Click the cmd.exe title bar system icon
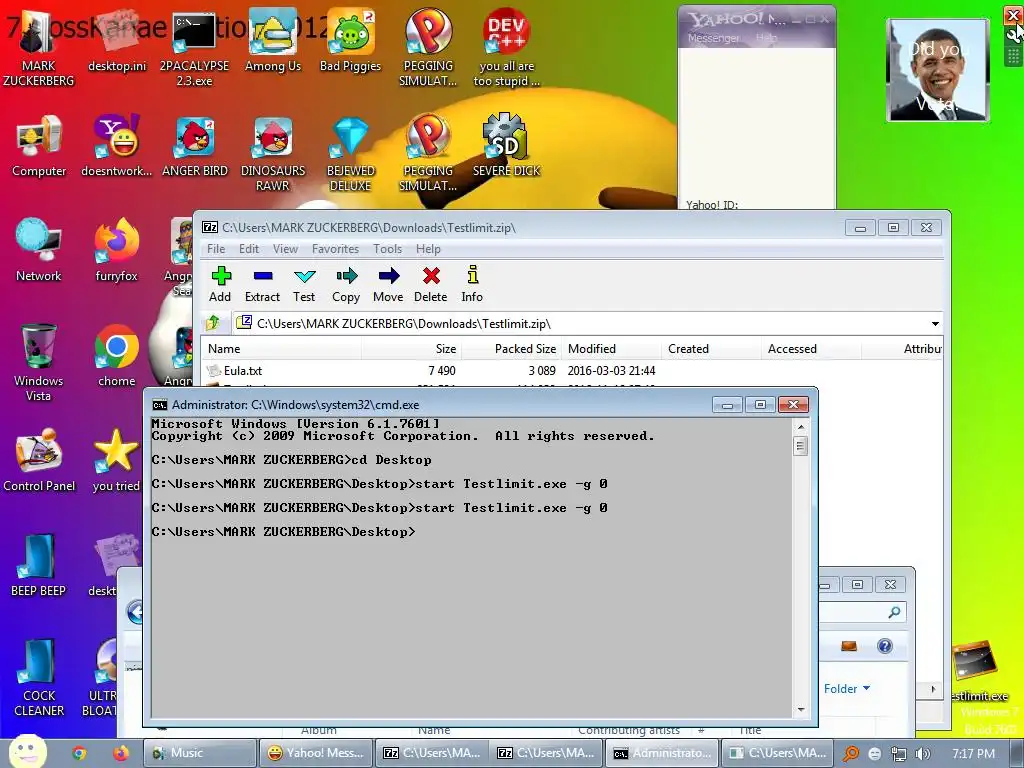This screenshot has height=768, width=1024. click(x=159, y=405)
